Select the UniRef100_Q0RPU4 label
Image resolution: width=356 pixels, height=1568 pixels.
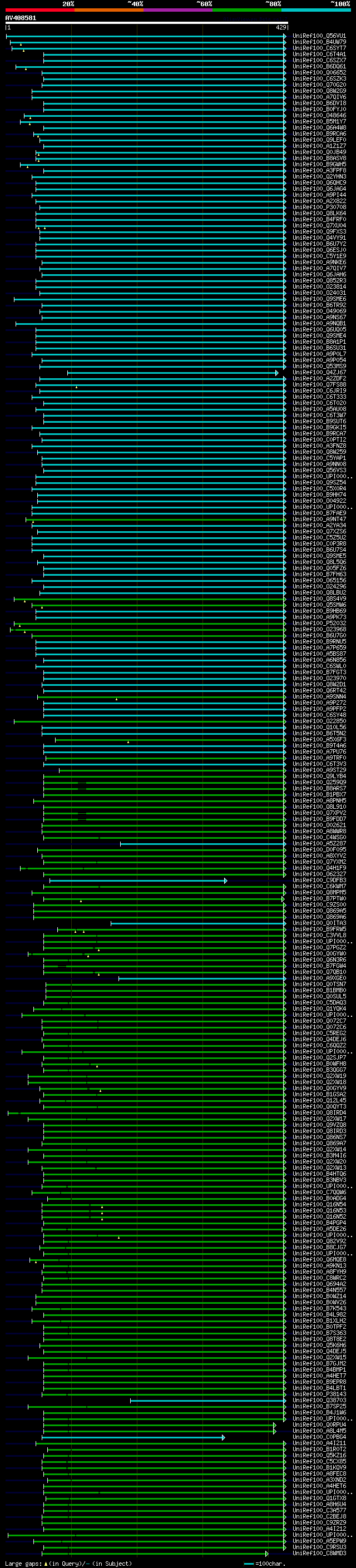coord(319,1424)
